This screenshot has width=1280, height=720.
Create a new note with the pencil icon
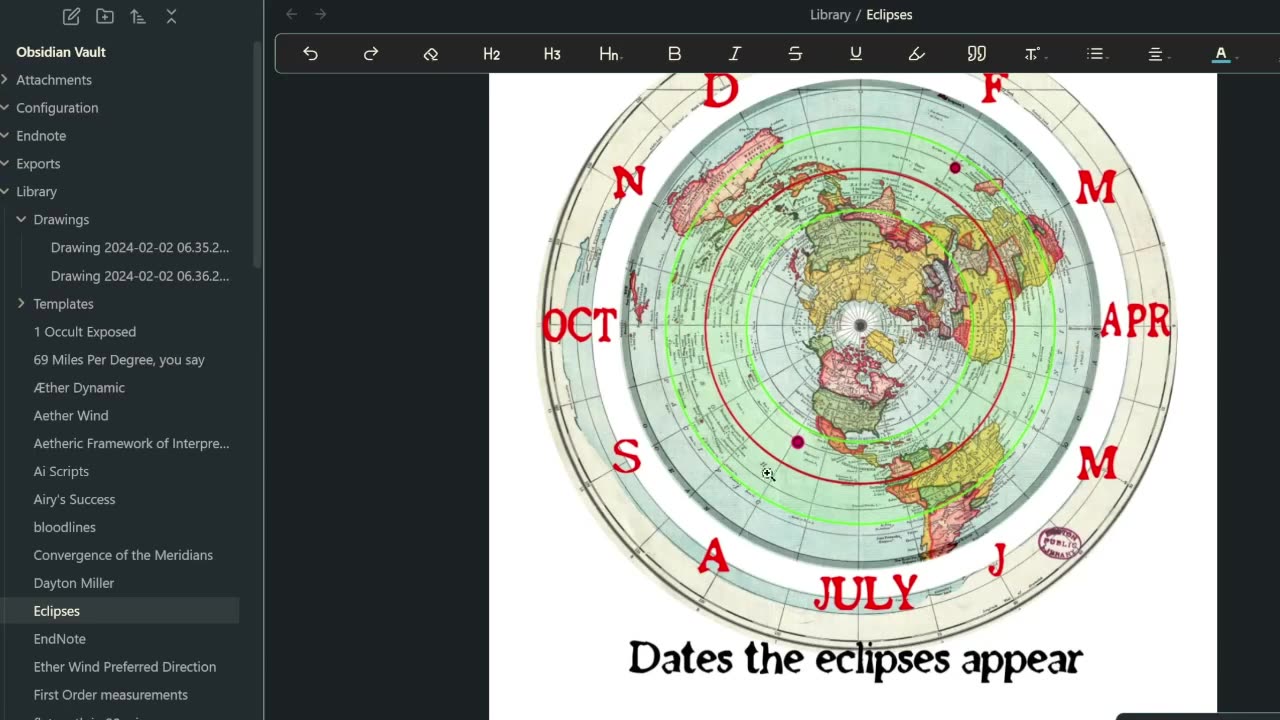[71, 16]
